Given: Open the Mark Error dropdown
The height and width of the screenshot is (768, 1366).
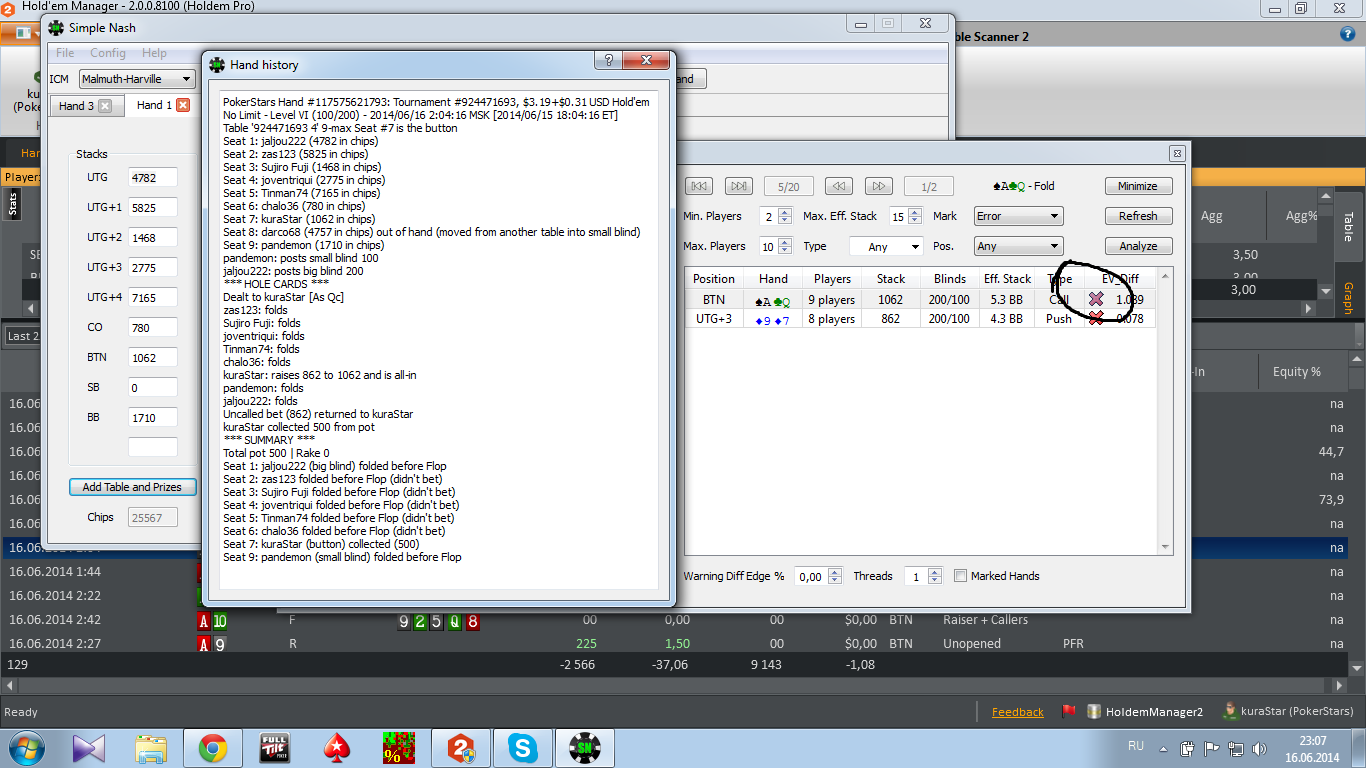Looking at the screenshot, I should pyautogui.click(x=1018, y=216).
